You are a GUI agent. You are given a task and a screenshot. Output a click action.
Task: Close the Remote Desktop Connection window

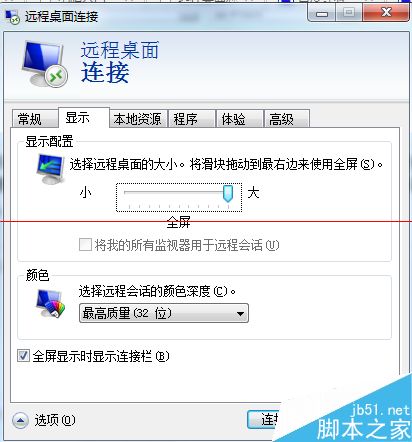[386, 13]
